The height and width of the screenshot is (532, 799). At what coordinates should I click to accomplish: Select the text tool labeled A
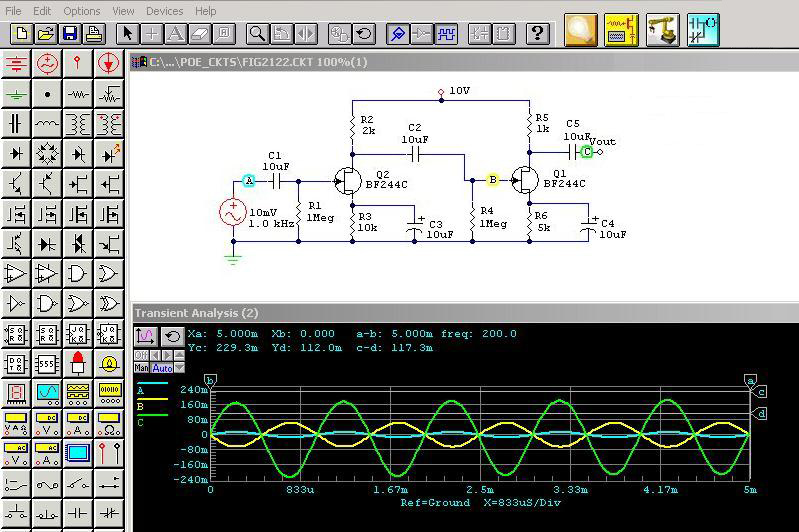click(x=176, y=33)
